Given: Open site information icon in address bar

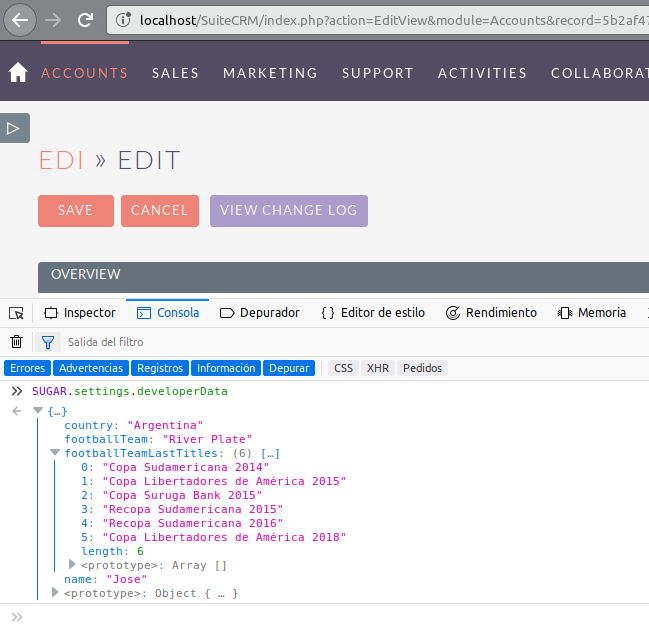Looking at the screenshot, I should point(123,20).
